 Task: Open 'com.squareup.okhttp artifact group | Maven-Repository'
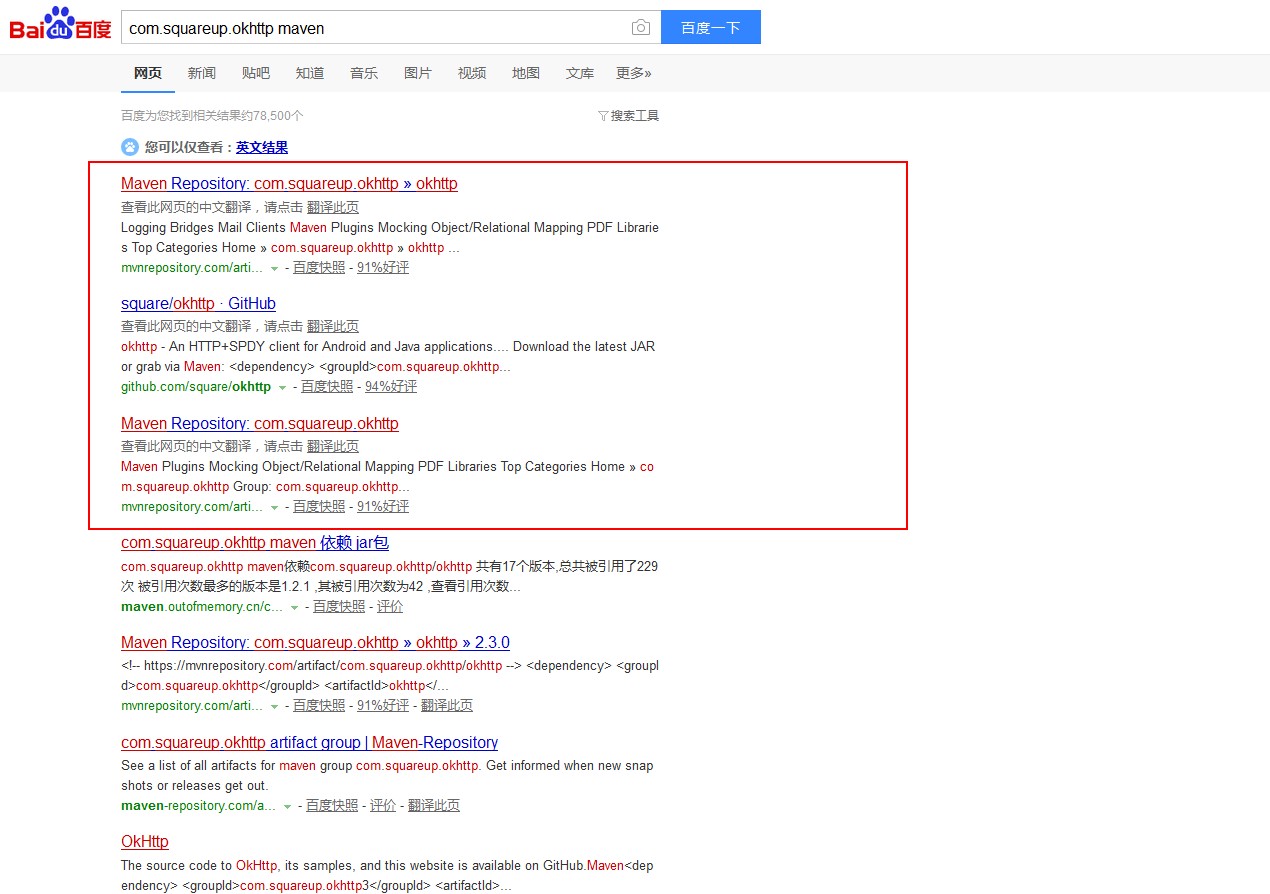309,743
